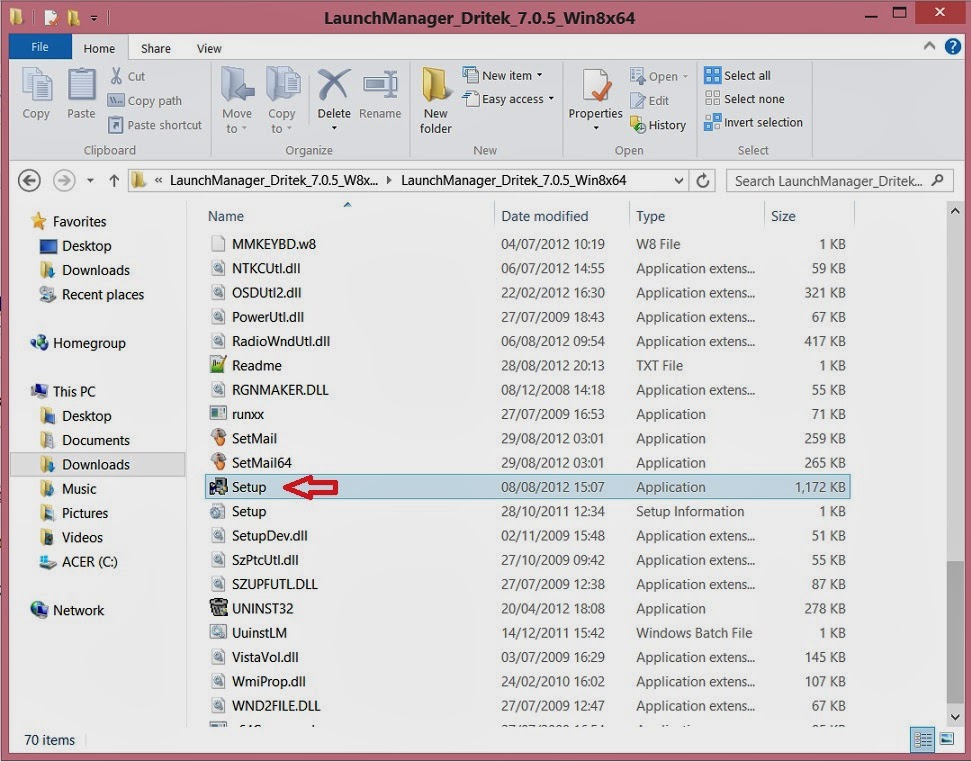Go forward with the forward arrow

(64, 181)
